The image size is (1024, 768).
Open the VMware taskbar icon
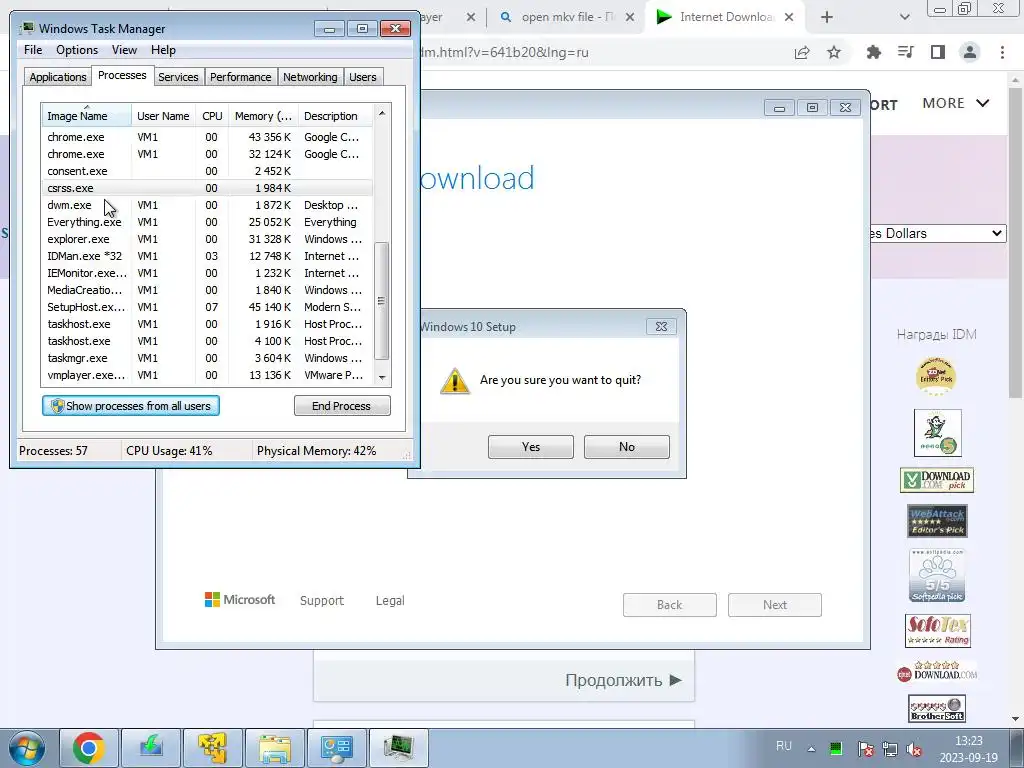[x=213, y=748]
